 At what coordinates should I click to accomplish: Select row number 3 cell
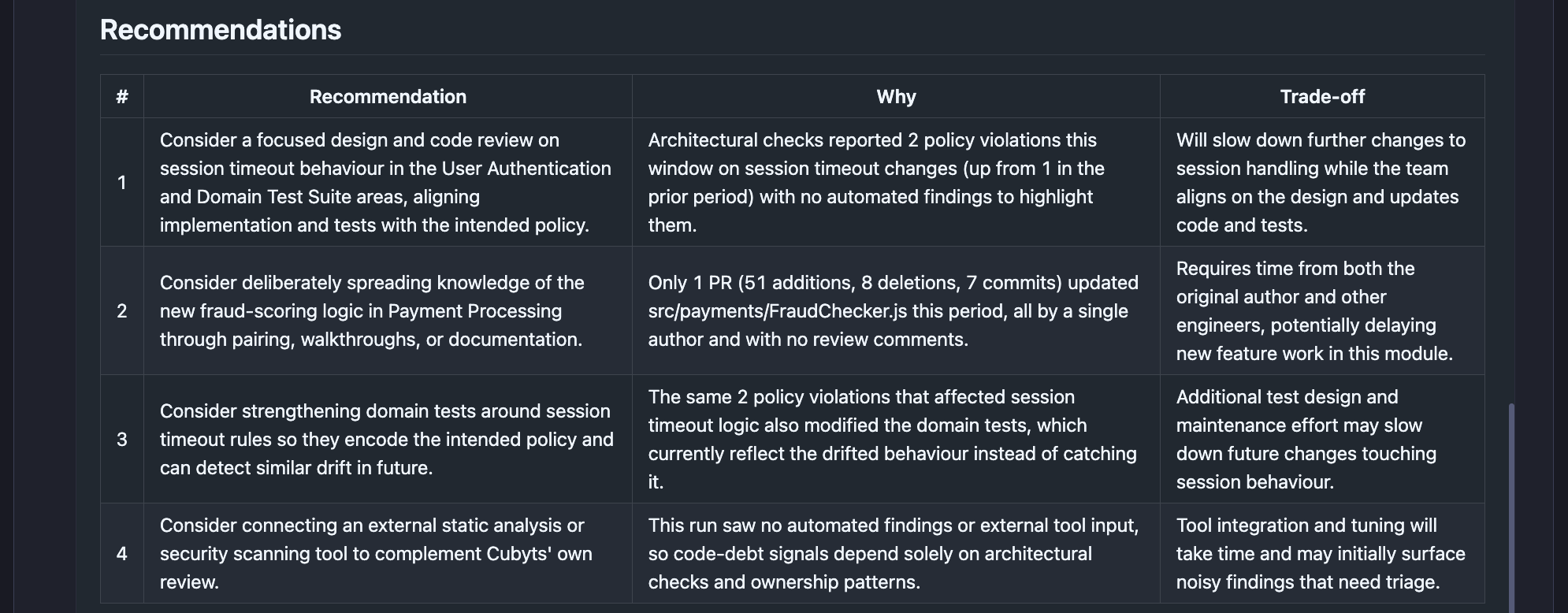tap(122, 440)
